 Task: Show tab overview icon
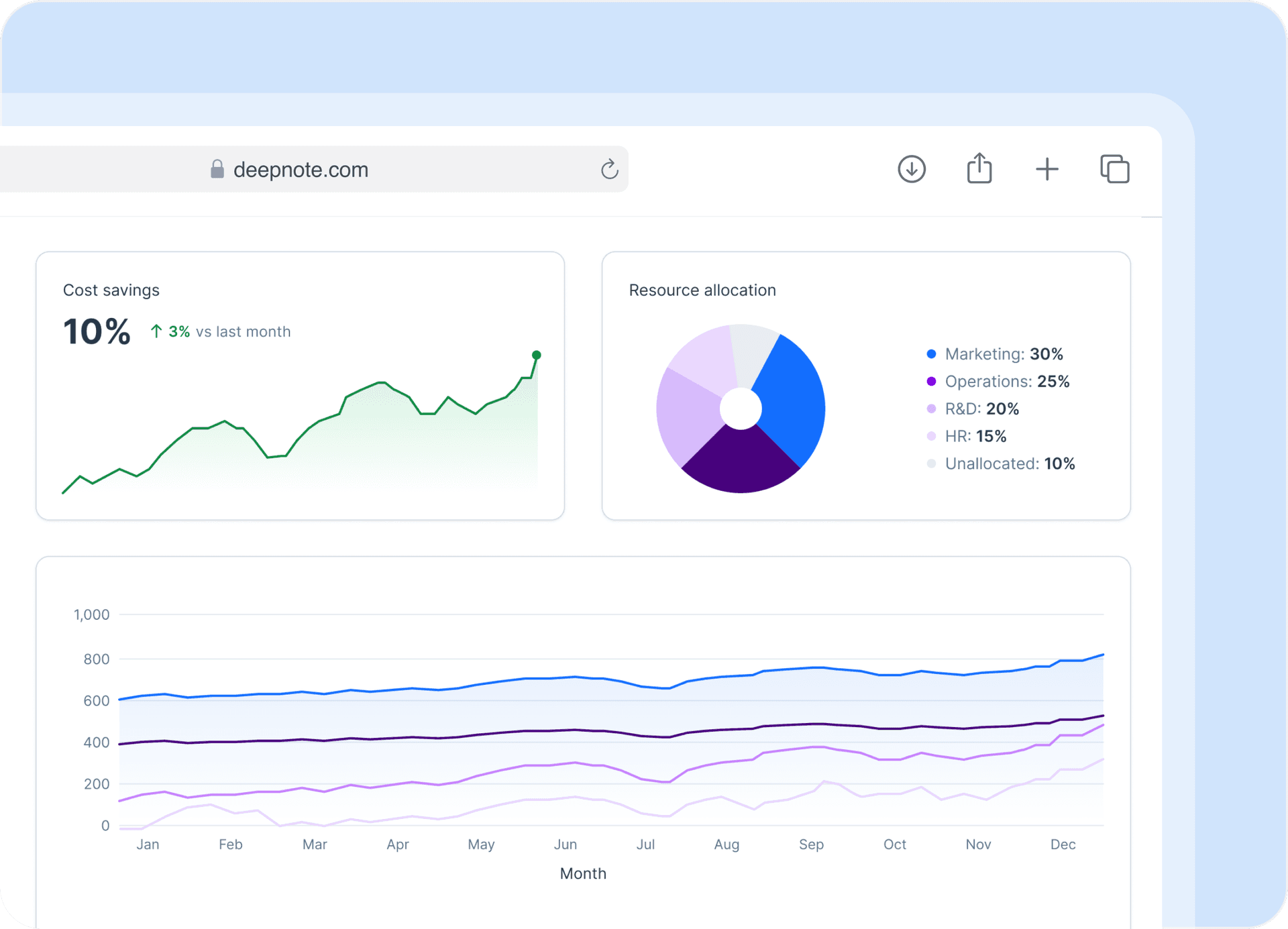(1114, 169)
